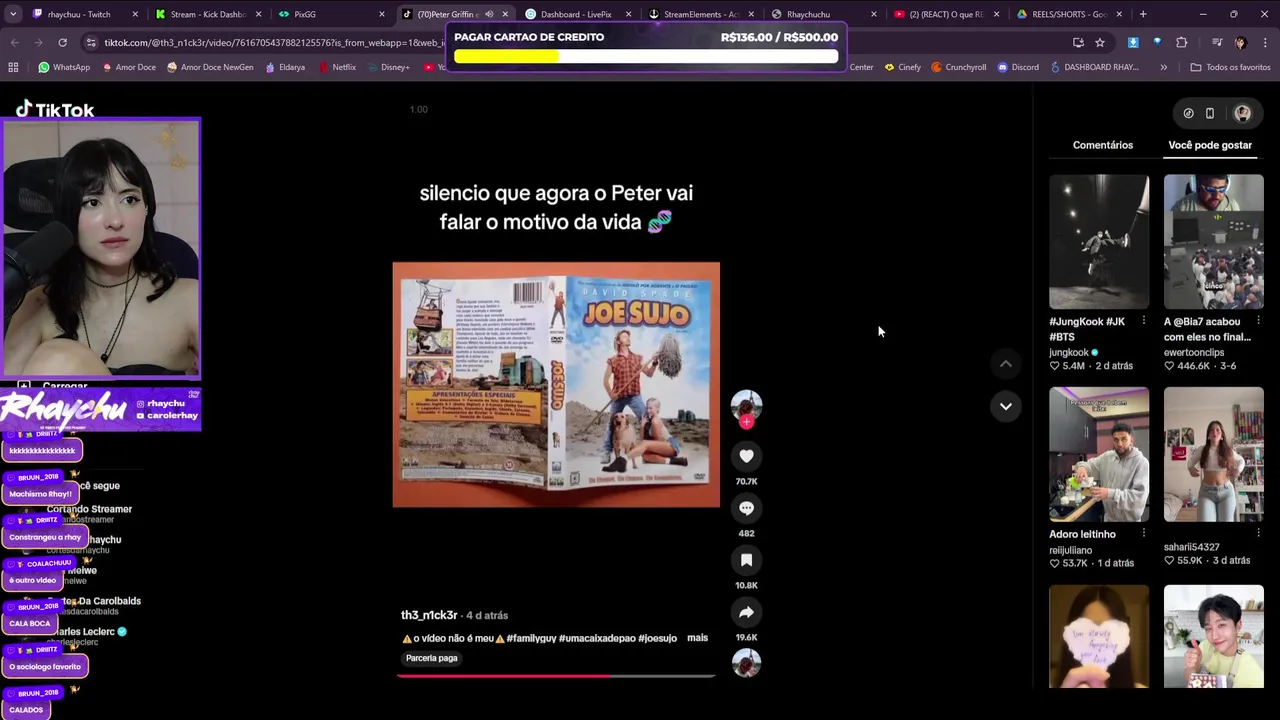The width and height of the screenshot is (1280, 720).
Task: Open the profile avatar in top right
Action: [x=1242, y=113]
